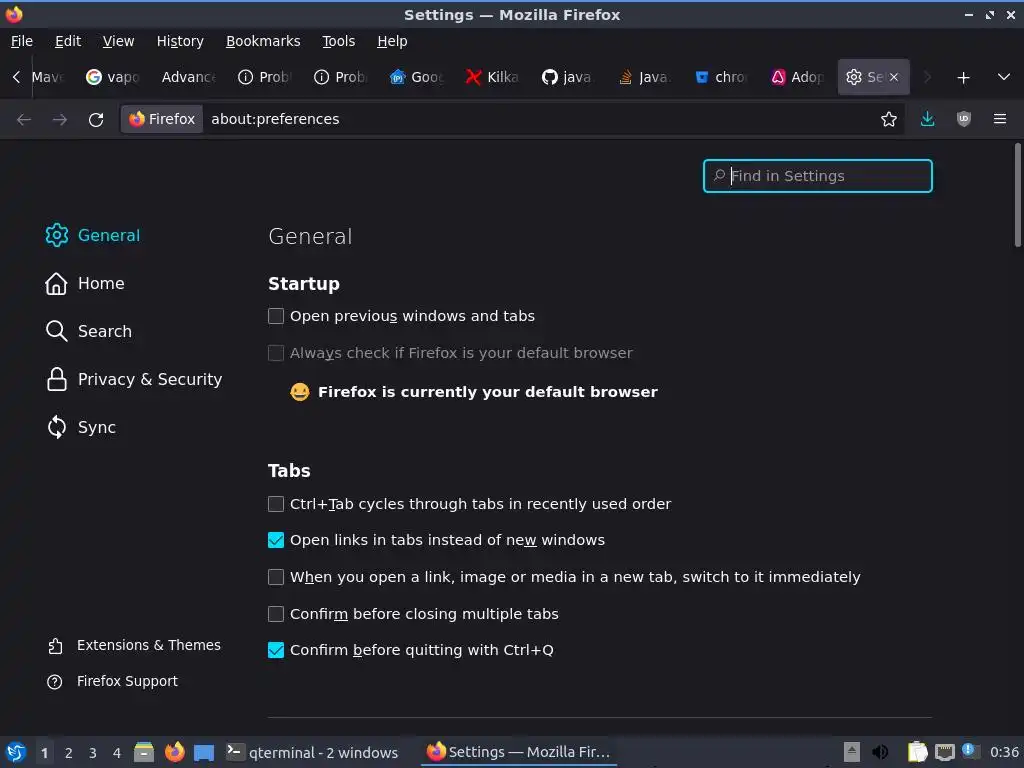Switch to virtual desktop 4
The image size is (1024, 768).
117,753
